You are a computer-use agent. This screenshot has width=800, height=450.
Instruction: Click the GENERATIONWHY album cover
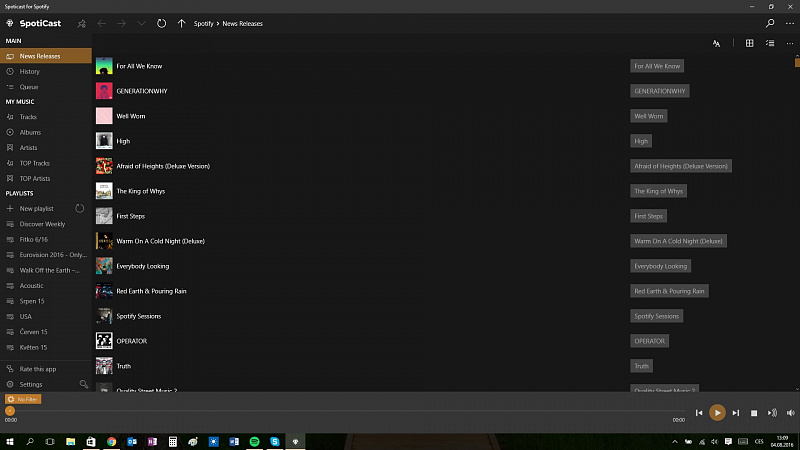click(104, 91)
